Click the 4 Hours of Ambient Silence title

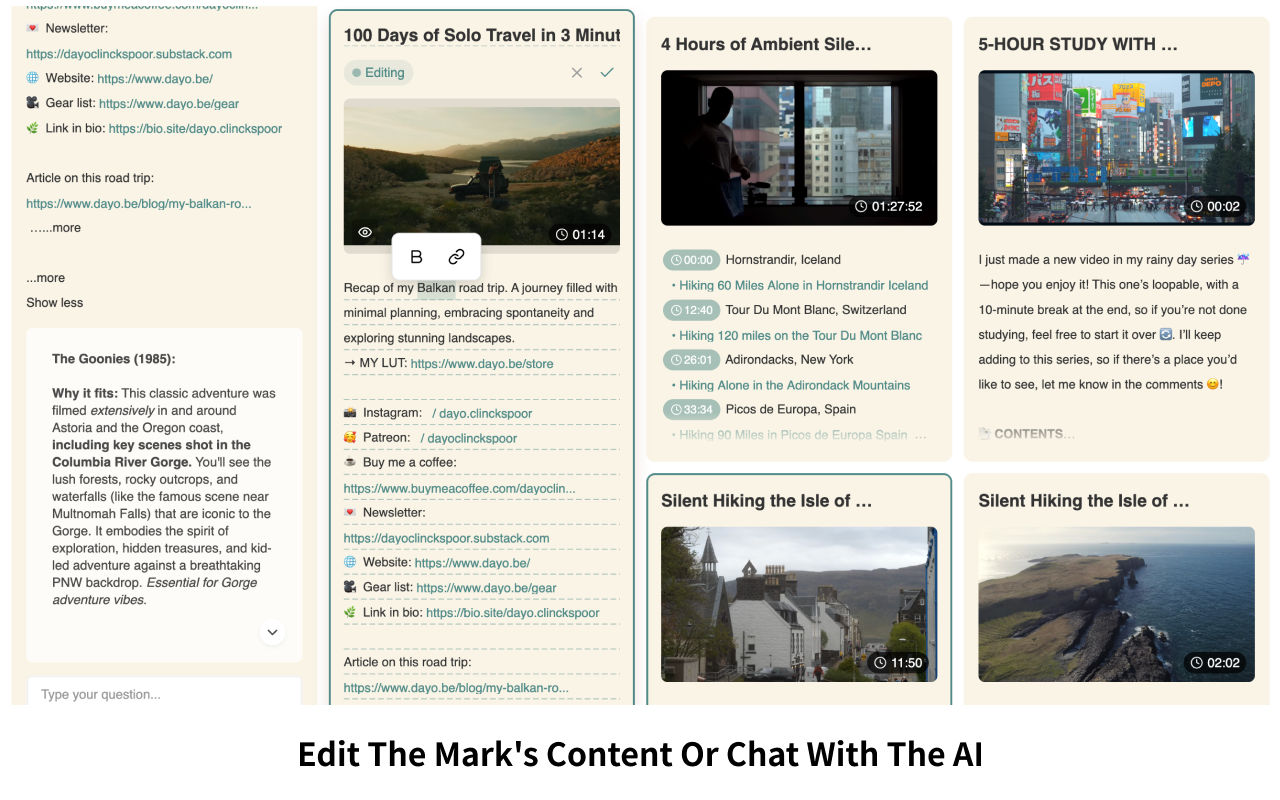point(766,44)
